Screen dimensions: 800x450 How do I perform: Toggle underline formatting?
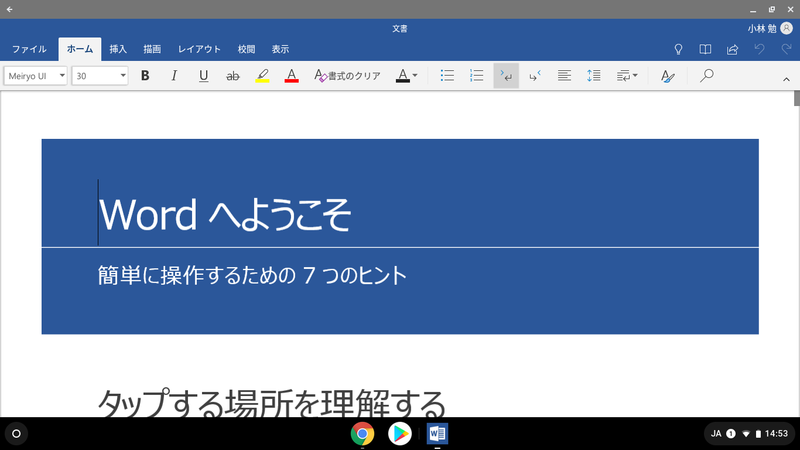coord(203,76)
